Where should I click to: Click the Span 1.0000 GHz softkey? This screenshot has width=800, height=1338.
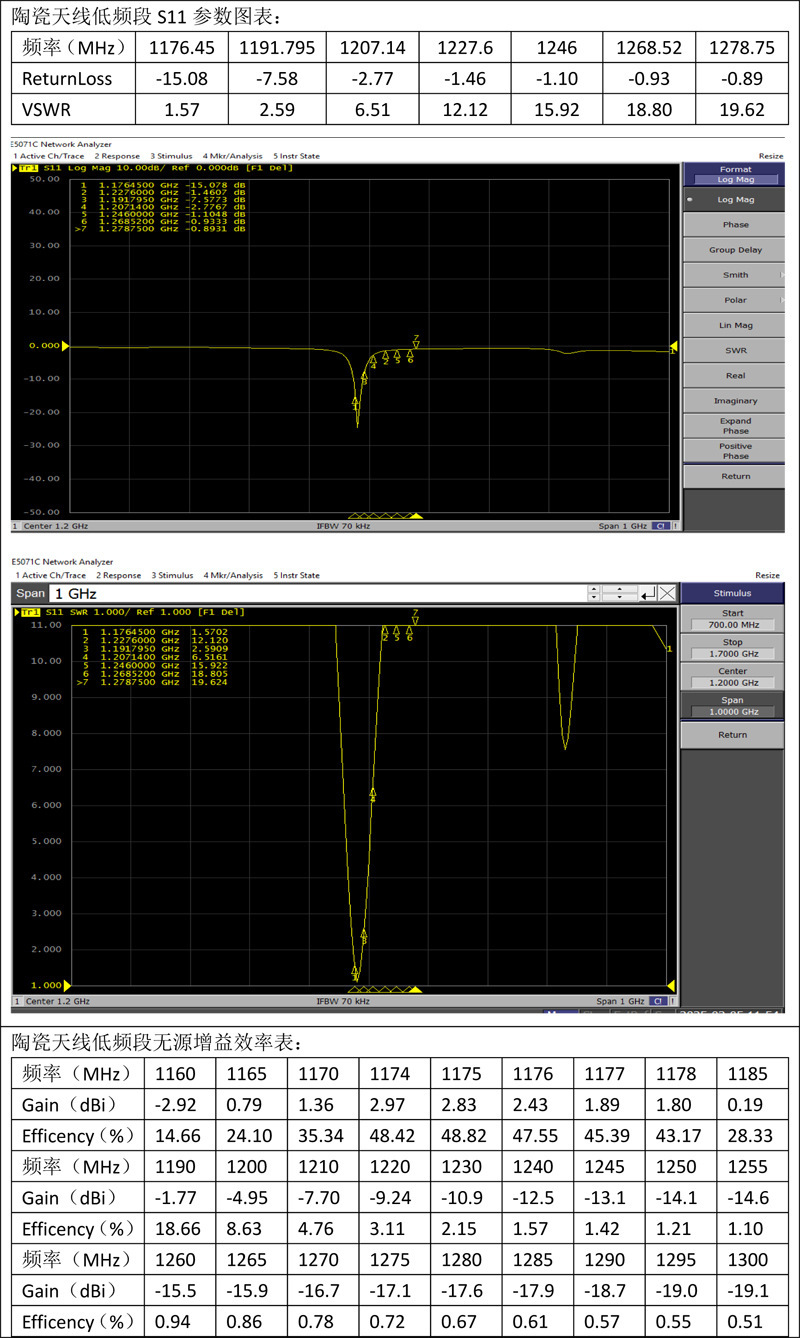click(x=733, y=705)
